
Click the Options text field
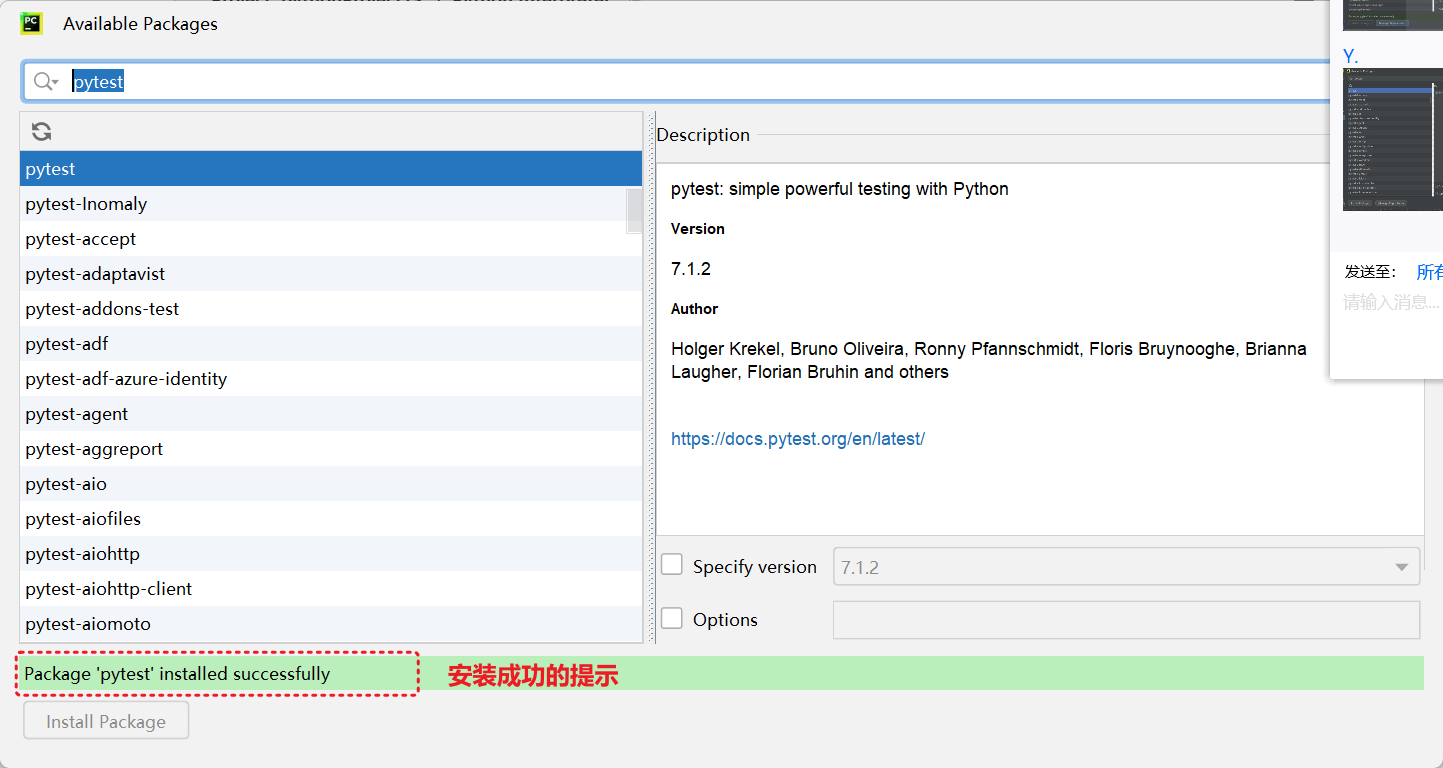coord(1126,620)
